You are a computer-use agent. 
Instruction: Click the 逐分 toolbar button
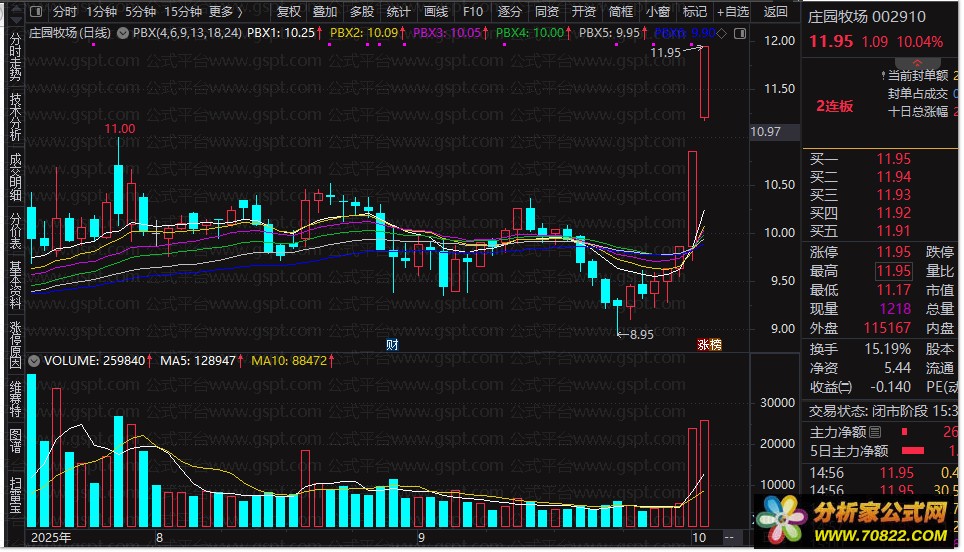point(510,12)
